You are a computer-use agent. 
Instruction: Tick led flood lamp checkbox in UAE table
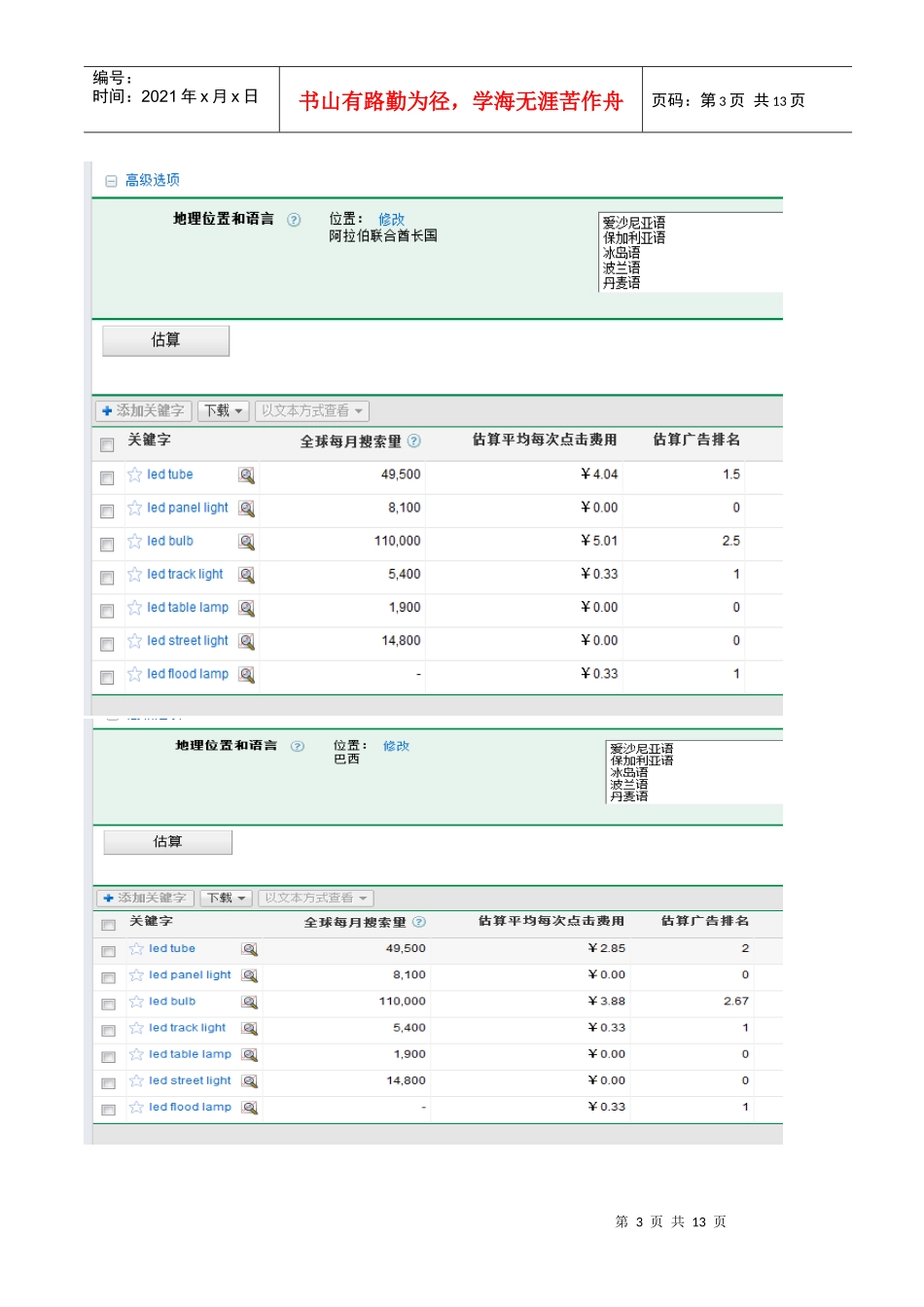[x=107, y=678]
